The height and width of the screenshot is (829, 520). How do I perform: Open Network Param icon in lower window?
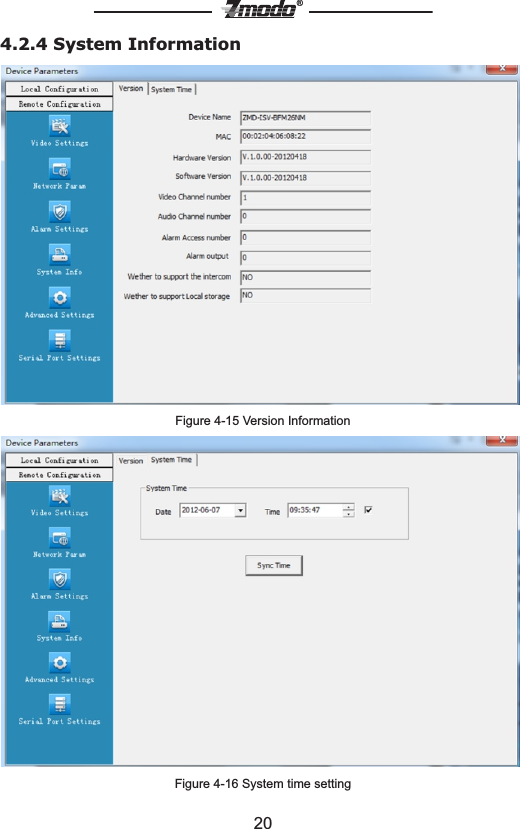click(60, 538)
